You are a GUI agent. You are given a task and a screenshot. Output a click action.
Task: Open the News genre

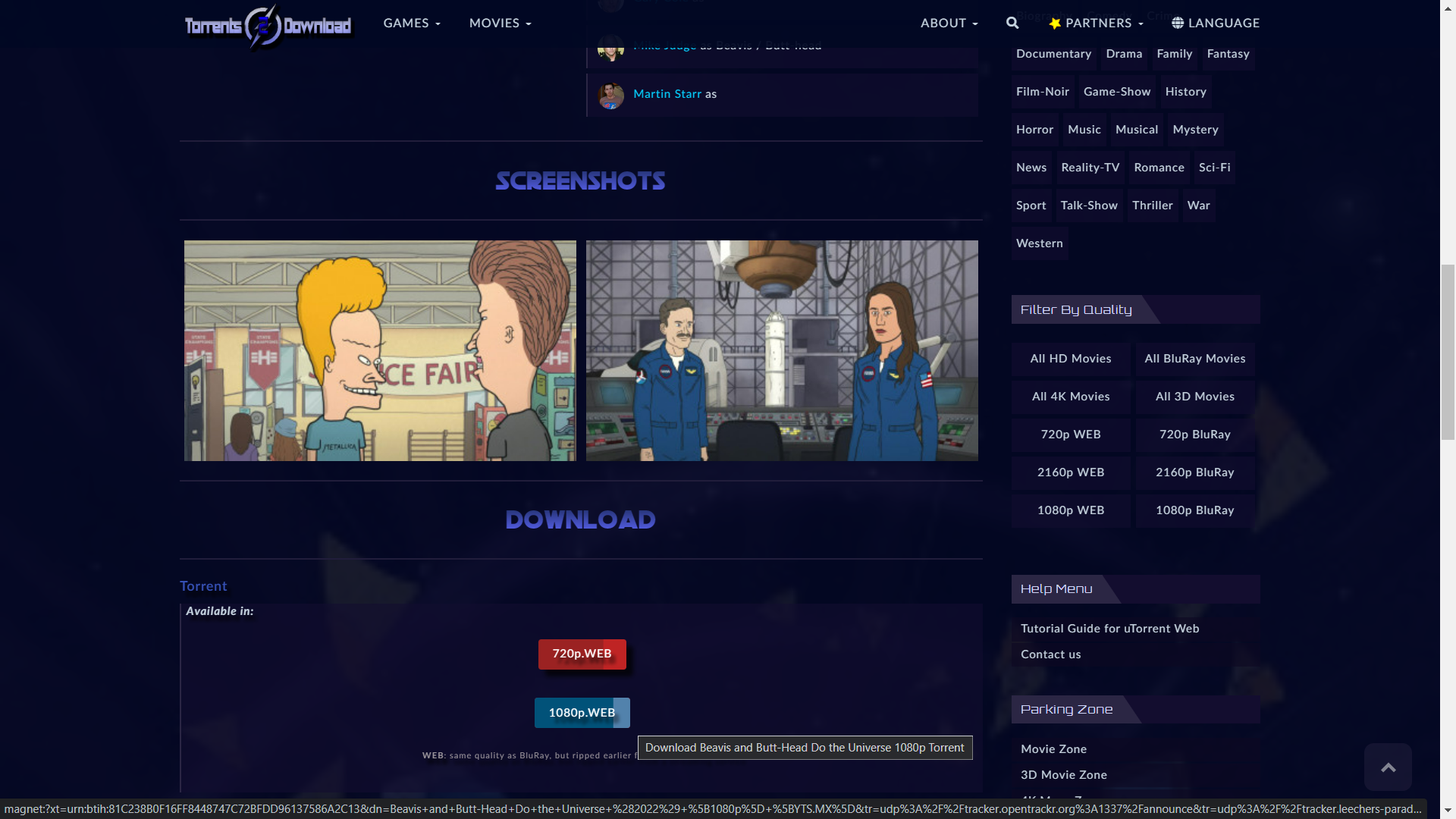tap(1031, 168)
